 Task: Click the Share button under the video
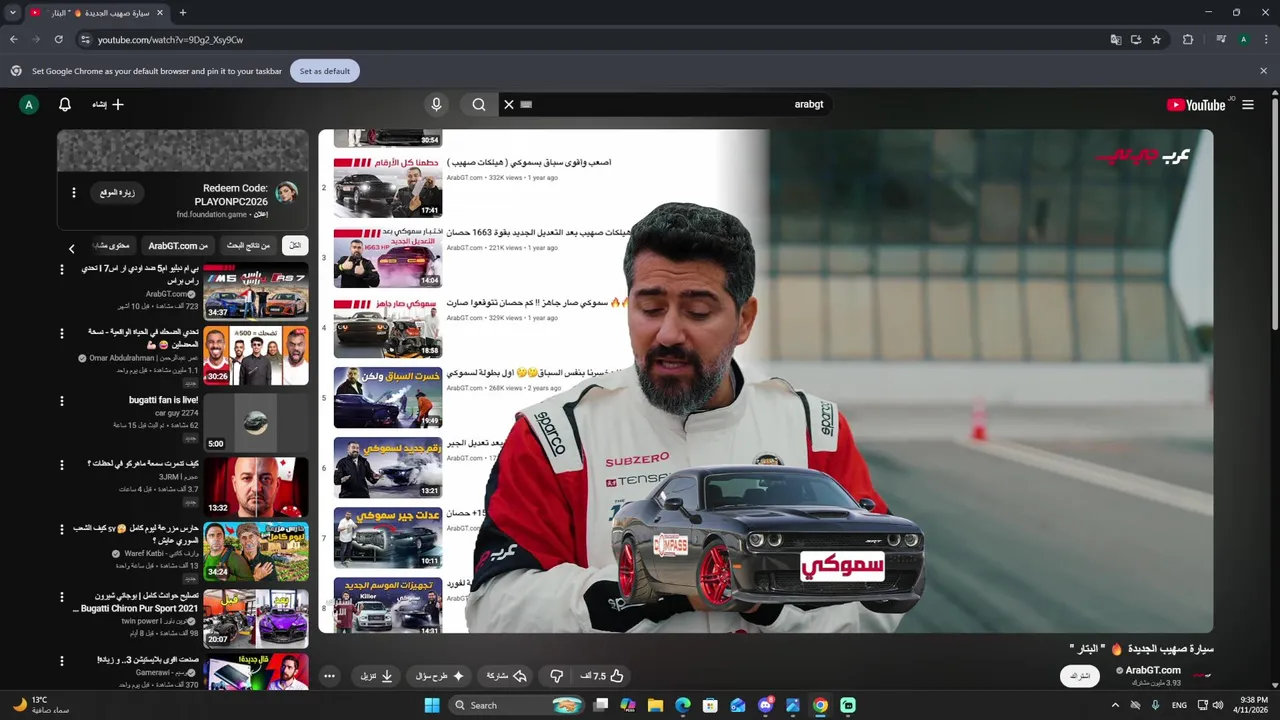(506, 676)
